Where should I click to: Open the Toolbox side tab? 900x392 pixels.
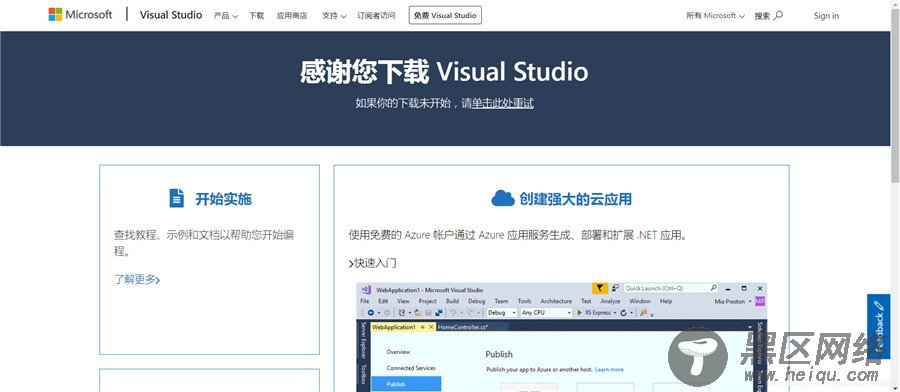click(x=363, y=374)
